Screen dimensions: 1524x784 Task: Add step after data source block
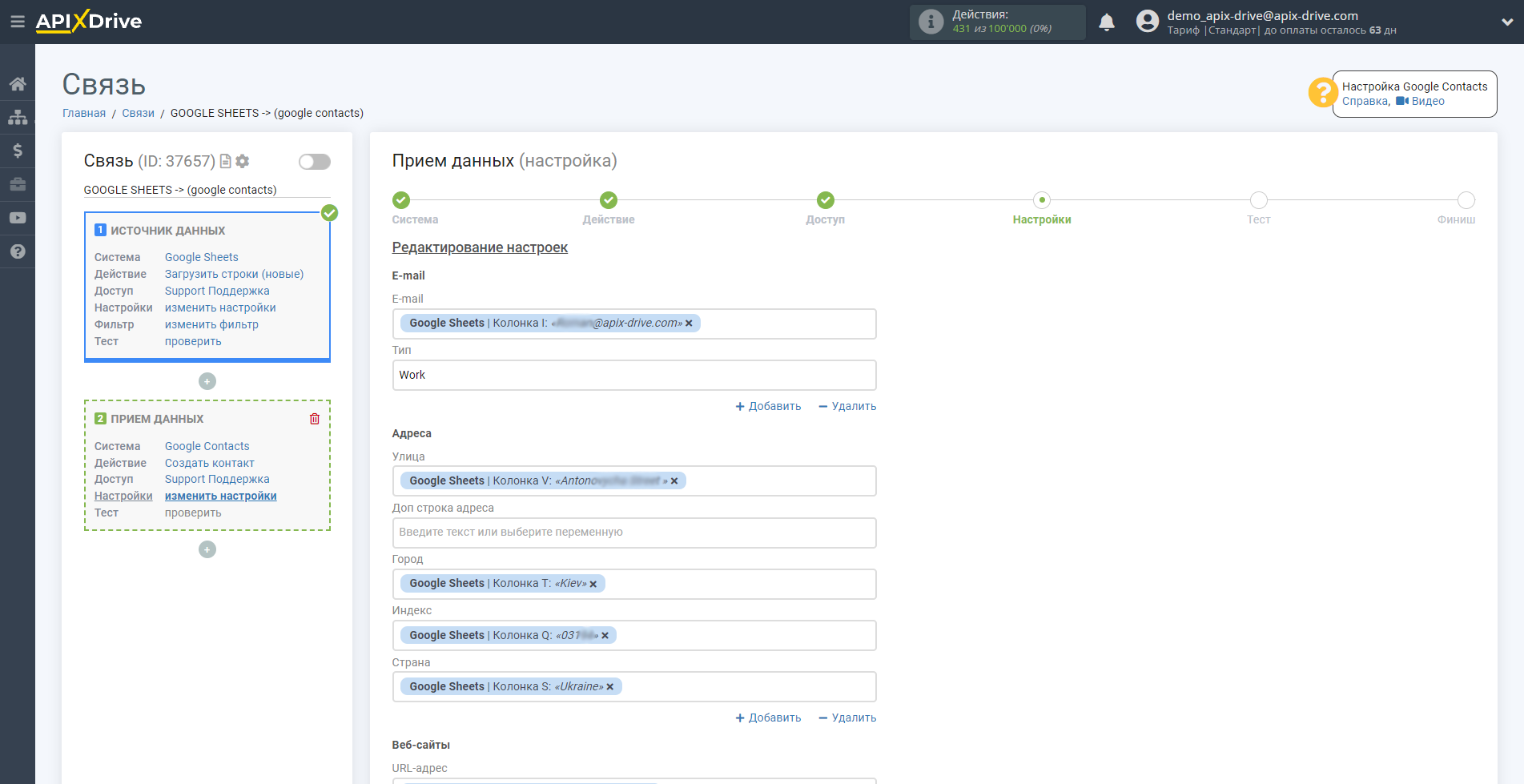(x=207, y=381)
